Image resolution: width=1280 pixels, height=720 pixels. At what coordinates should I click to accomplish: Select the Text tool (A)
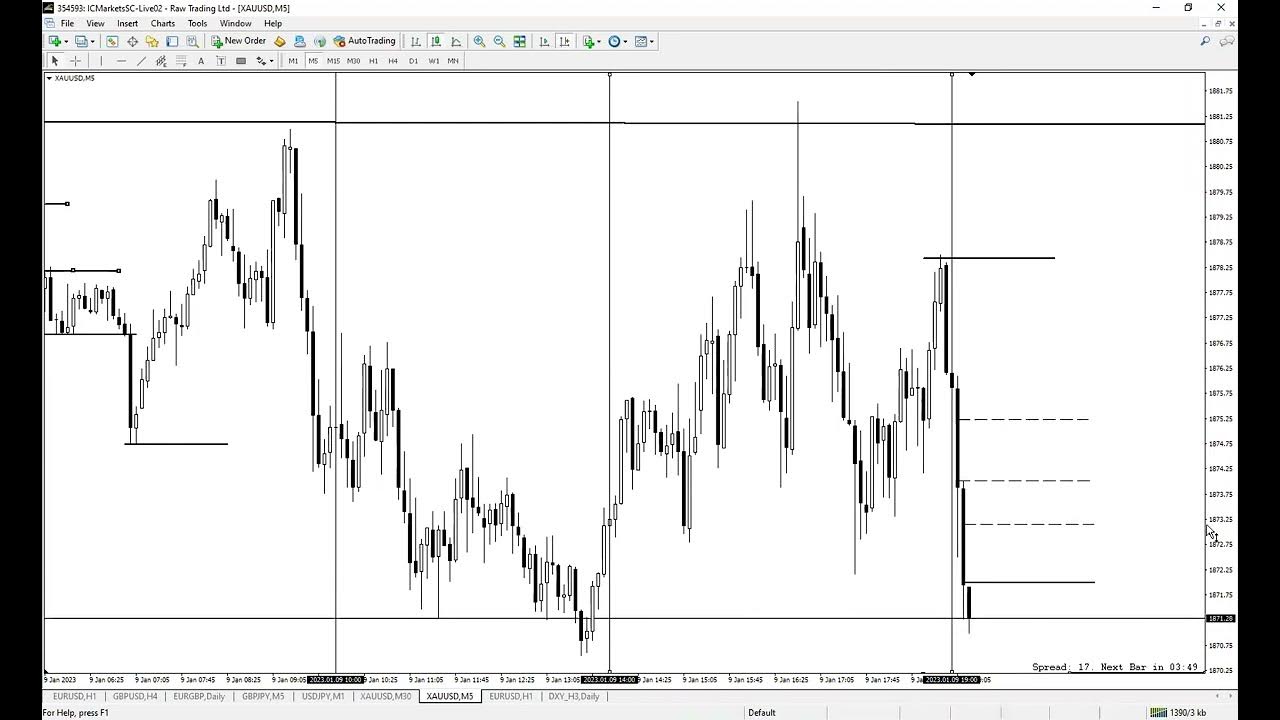click(x=201, y=61)
